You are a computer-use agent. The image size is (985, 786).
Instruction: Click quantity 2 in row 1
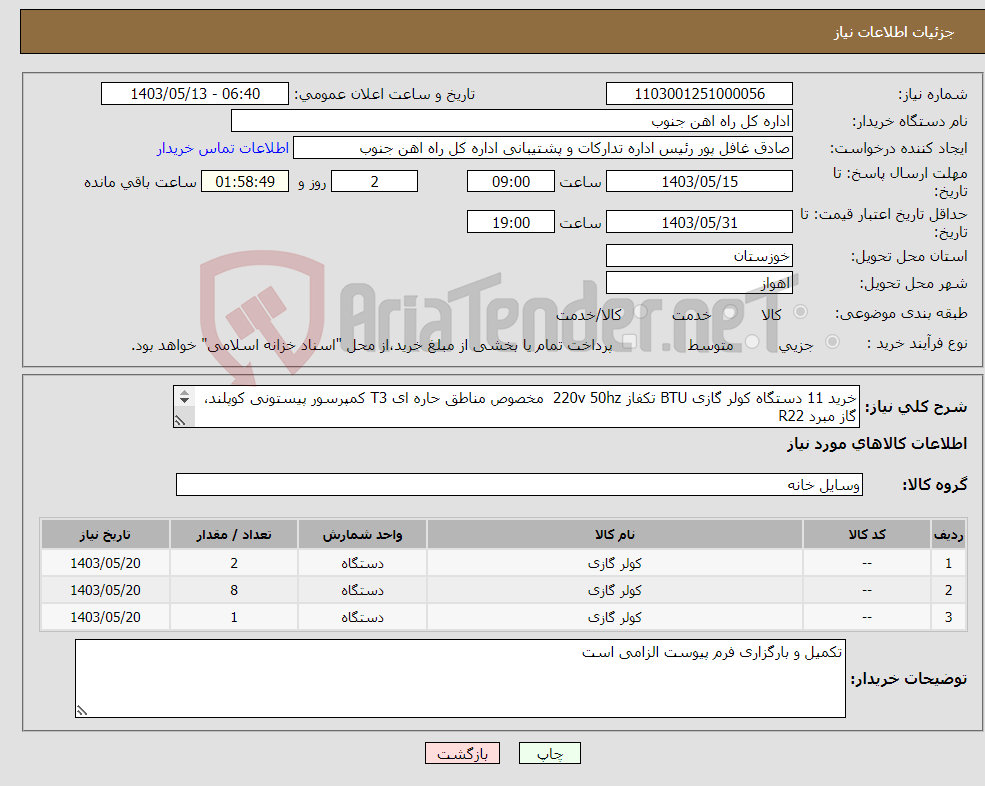[234, 563]
